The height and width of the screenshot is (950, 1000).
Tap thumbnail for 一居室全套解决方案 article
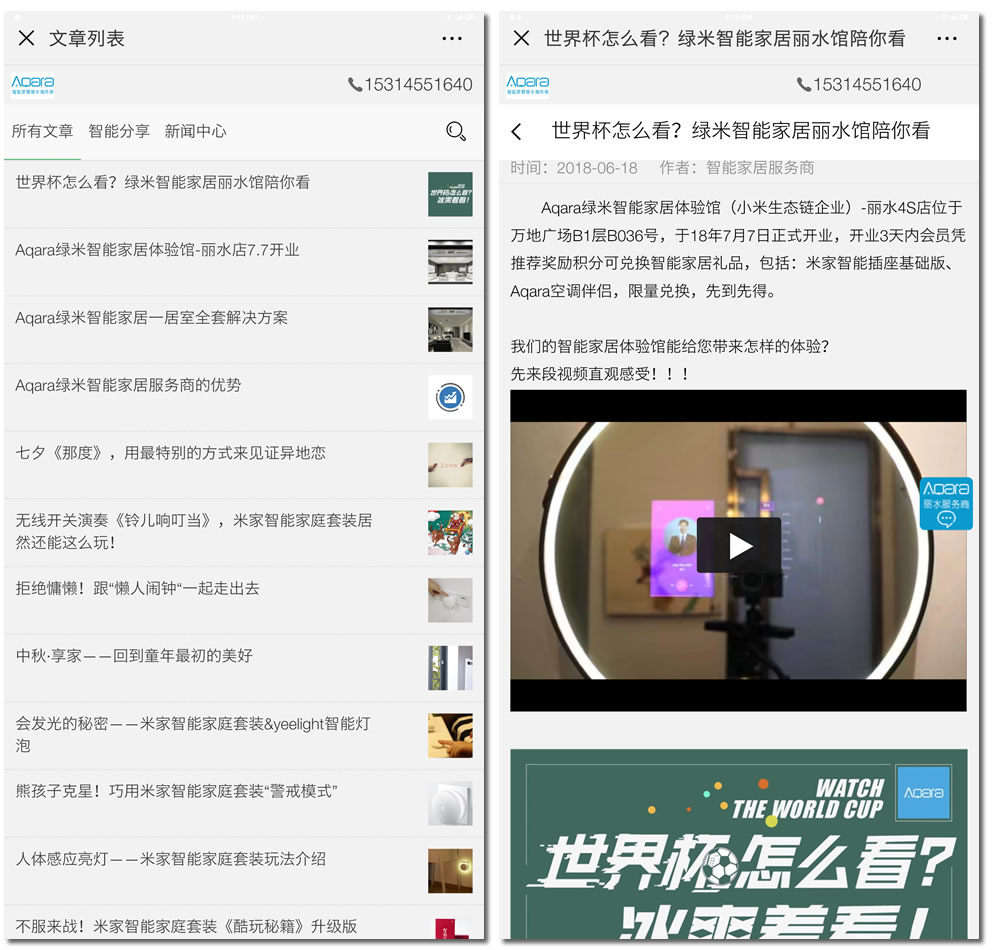(x=450, y=329)
